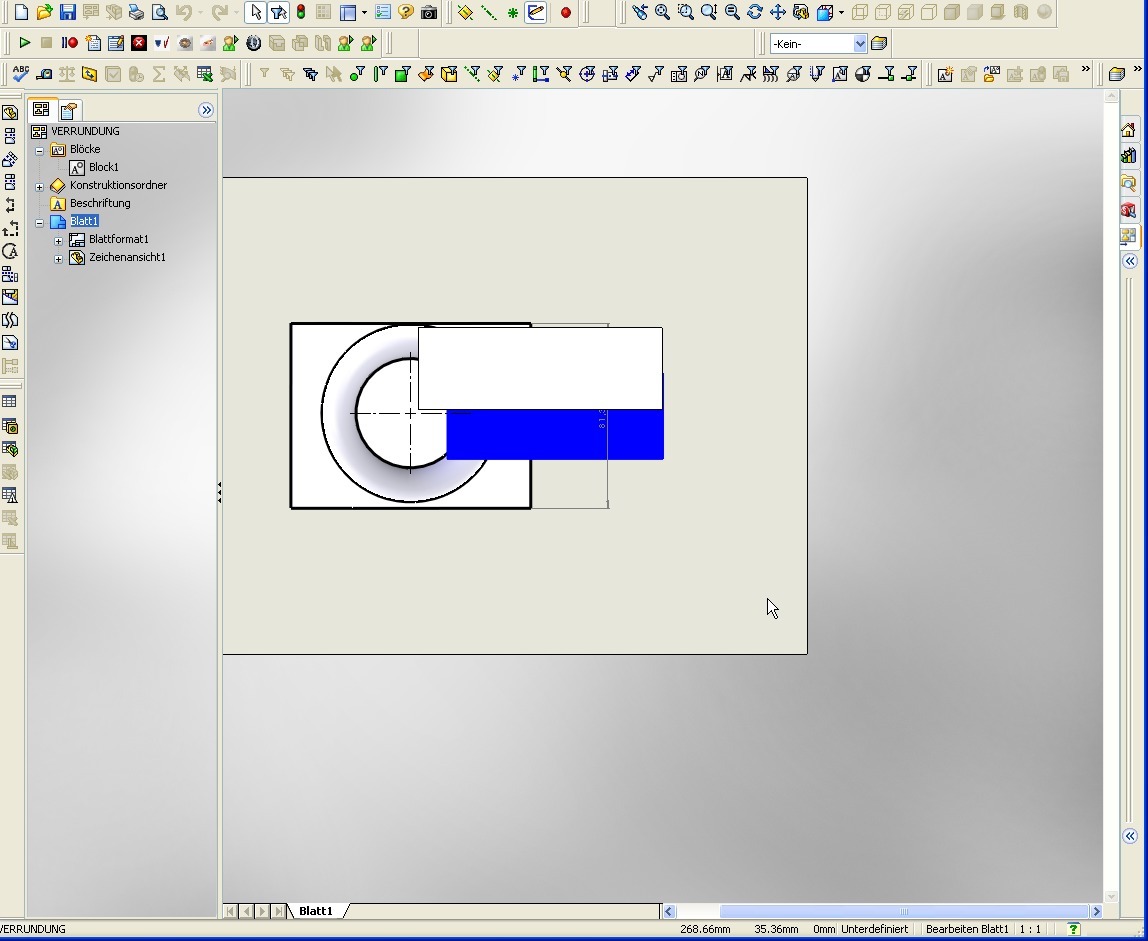Expand the Konstruktionsordner tree node

pos(40,186)
